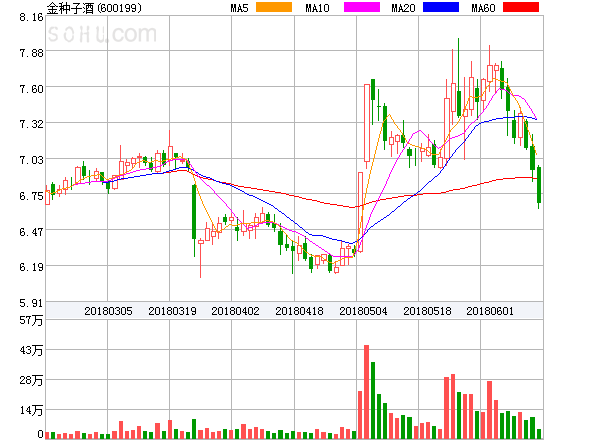Click the 20180518 date label

(x=427, y=311)
